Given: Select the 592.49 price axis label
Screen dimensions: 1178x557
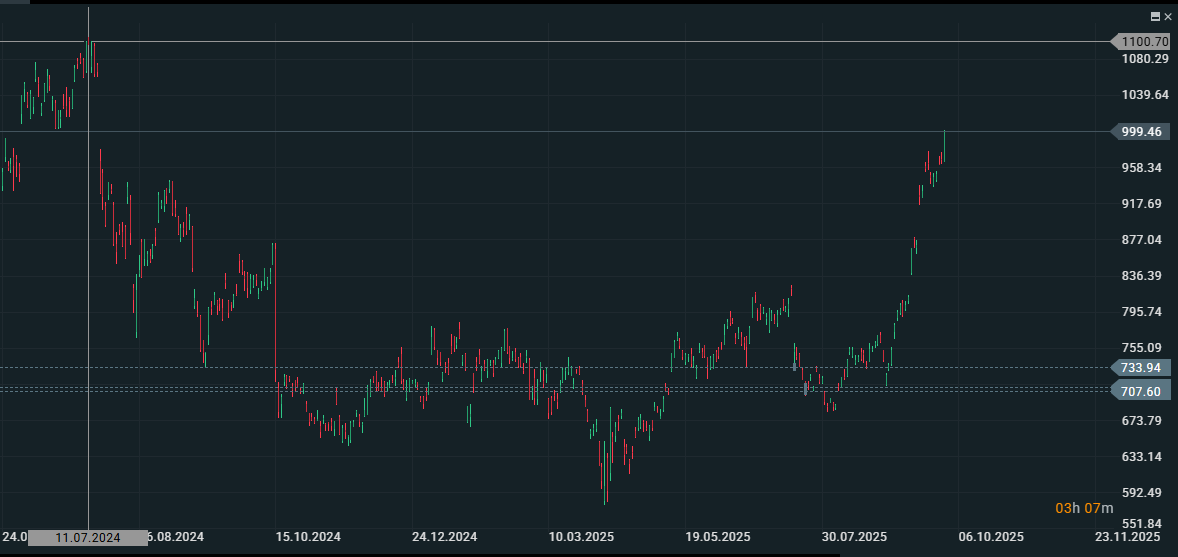Looking at the screenshot, I should click(1141, 493).
